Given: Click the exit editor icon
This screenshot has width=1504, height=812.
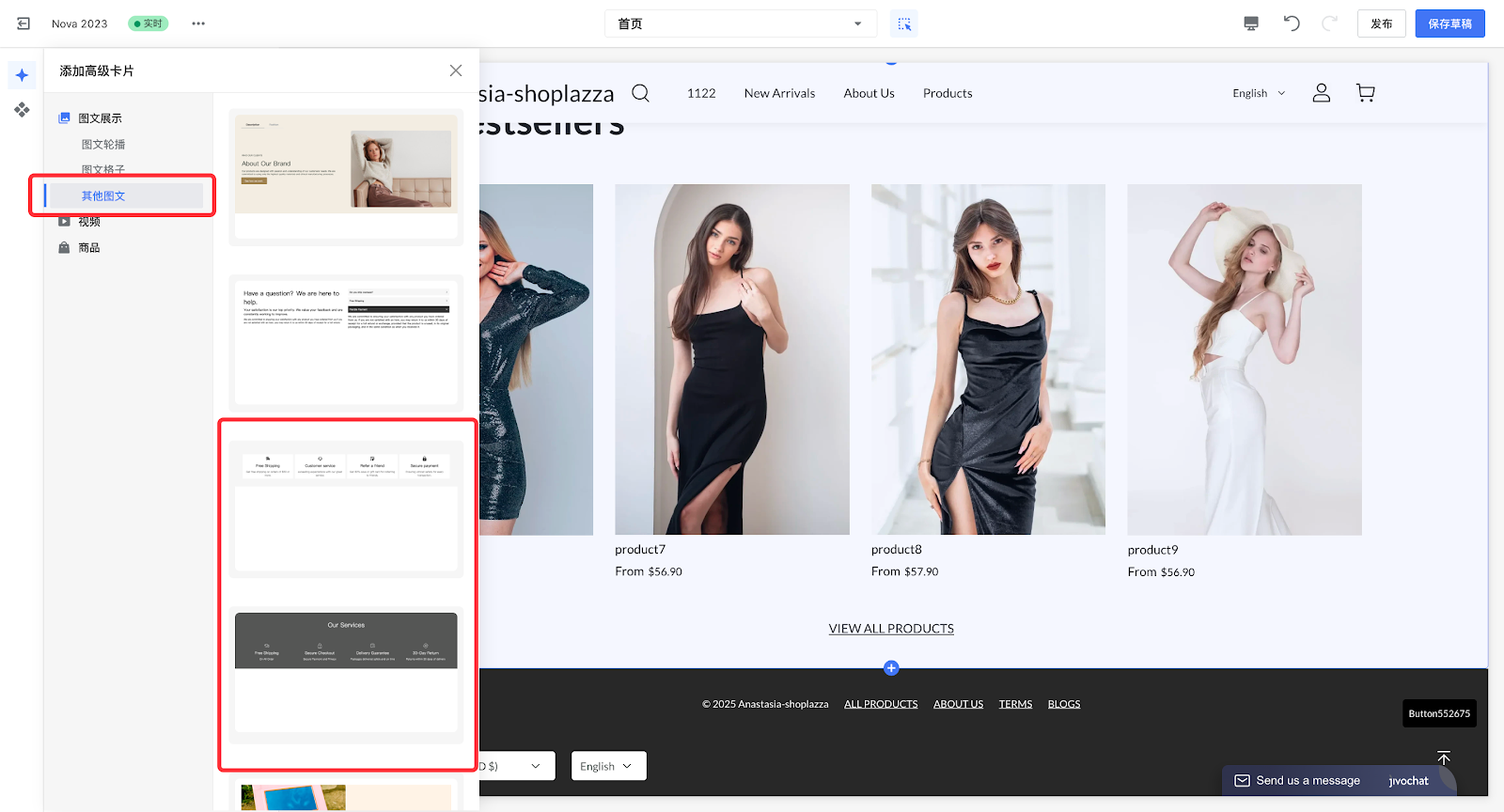Looking at the screenshot, I should tap(23, 23).
